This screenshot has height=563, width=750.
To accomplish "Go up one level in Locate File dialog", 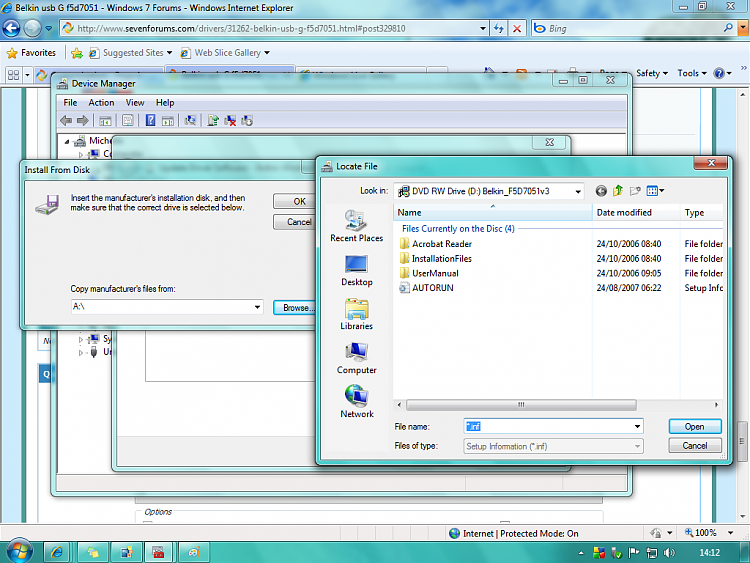I will (618, 191).
